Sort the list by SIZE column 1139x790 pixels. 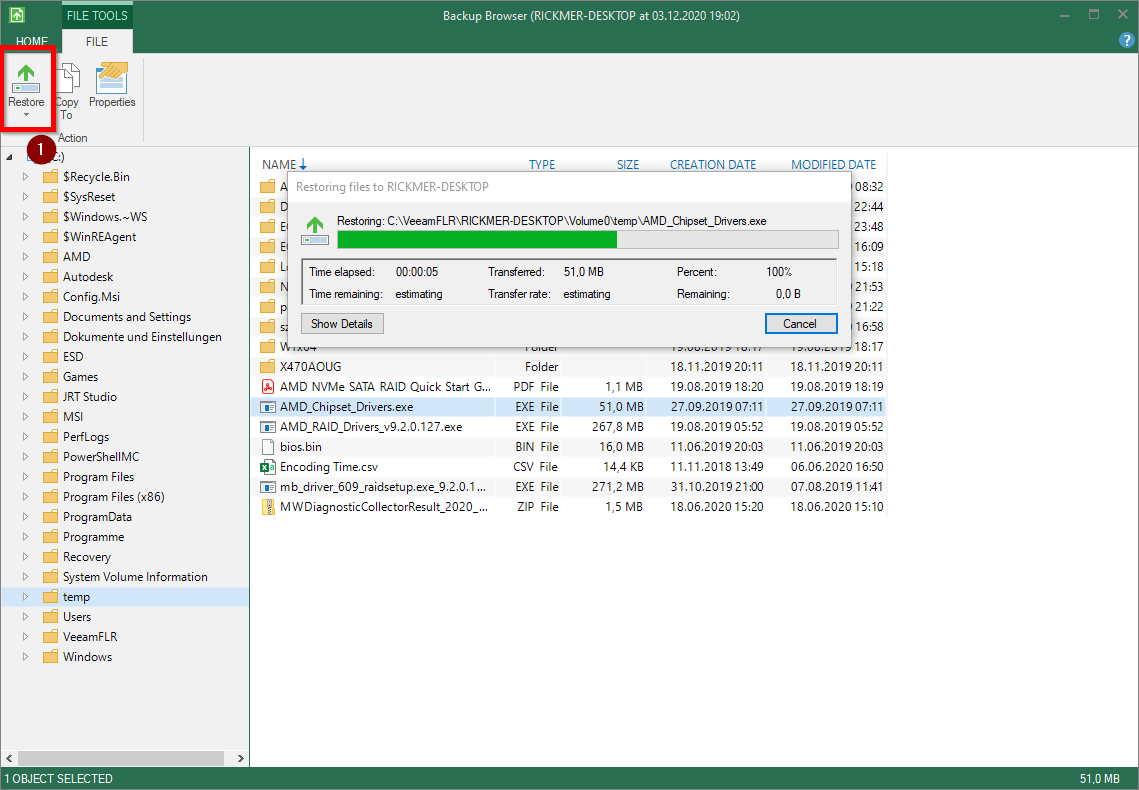pyautogui.click(x=628, y=165)
